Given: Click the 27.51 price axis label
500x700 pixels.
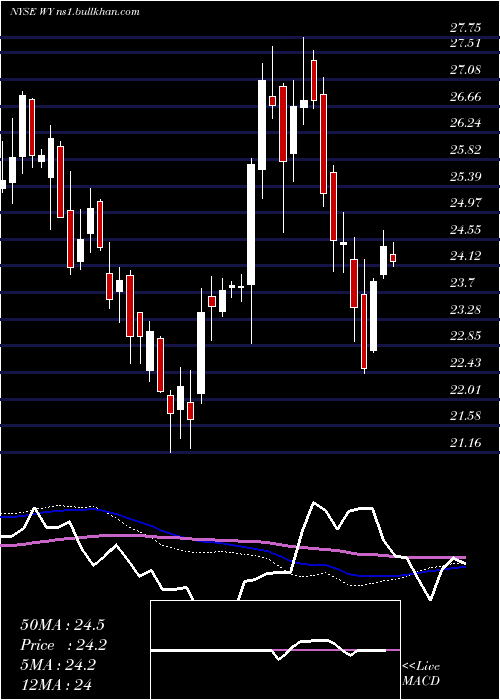Looking at the screenshot, I should click(465, 43).
